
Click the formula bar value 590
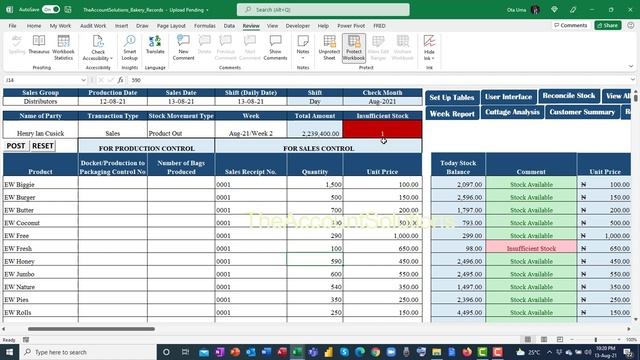(x=136, y=80)
